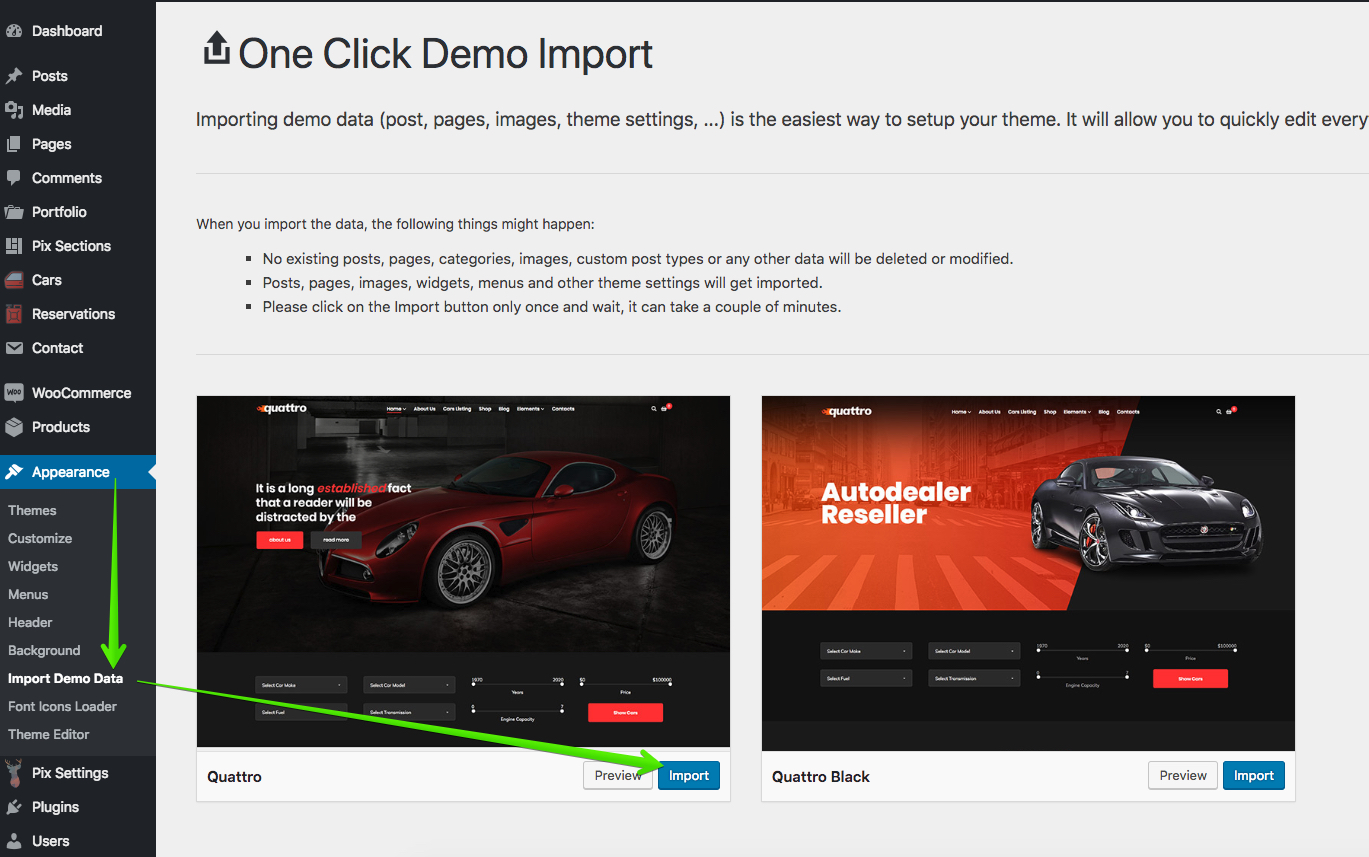Click the Cars icon in sidebar
The height and width of the screenshot is (857, 1369).
14,280
